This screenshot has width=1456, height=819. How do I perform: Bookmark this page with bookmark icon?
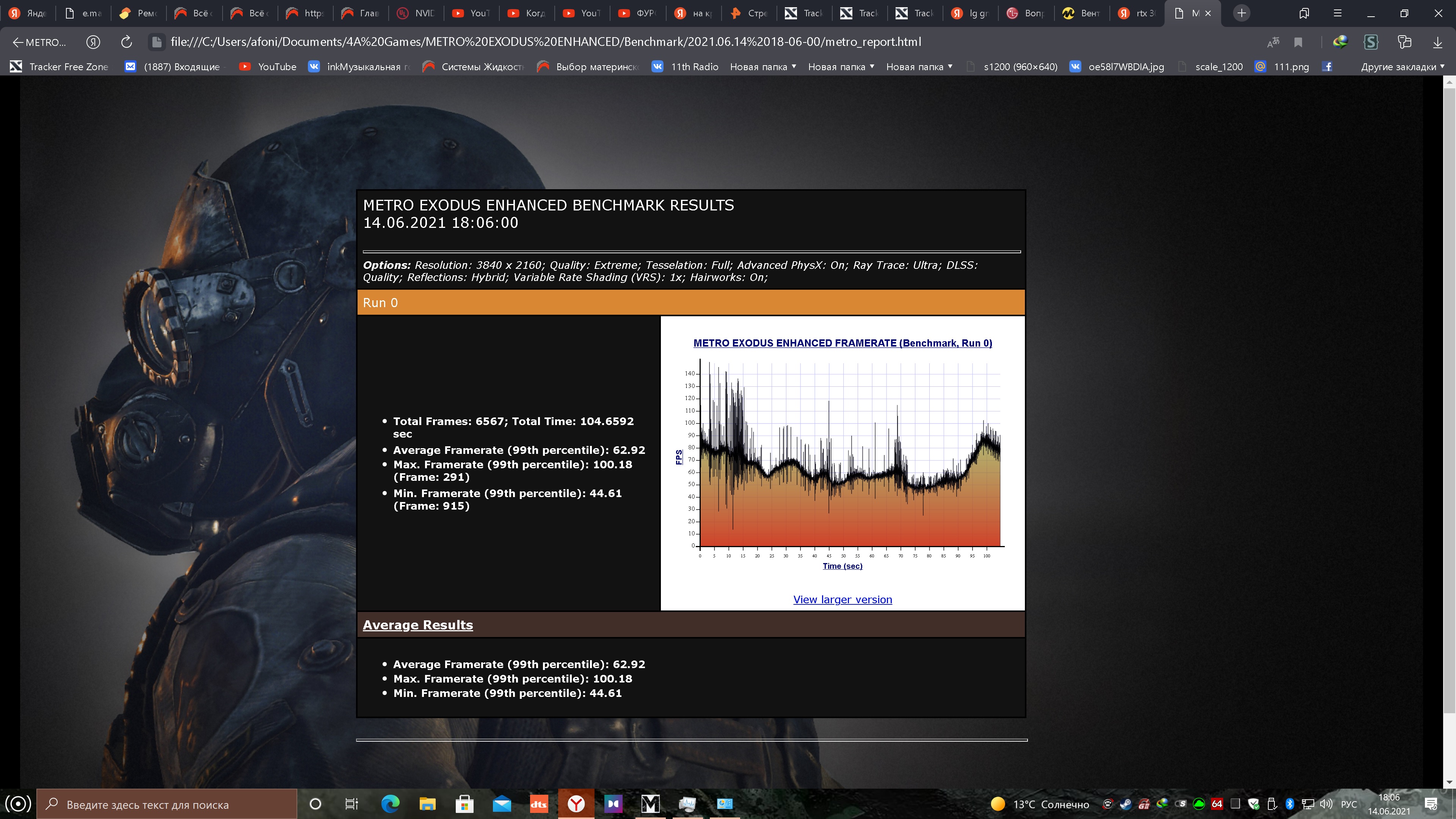tap(1298, 42)
